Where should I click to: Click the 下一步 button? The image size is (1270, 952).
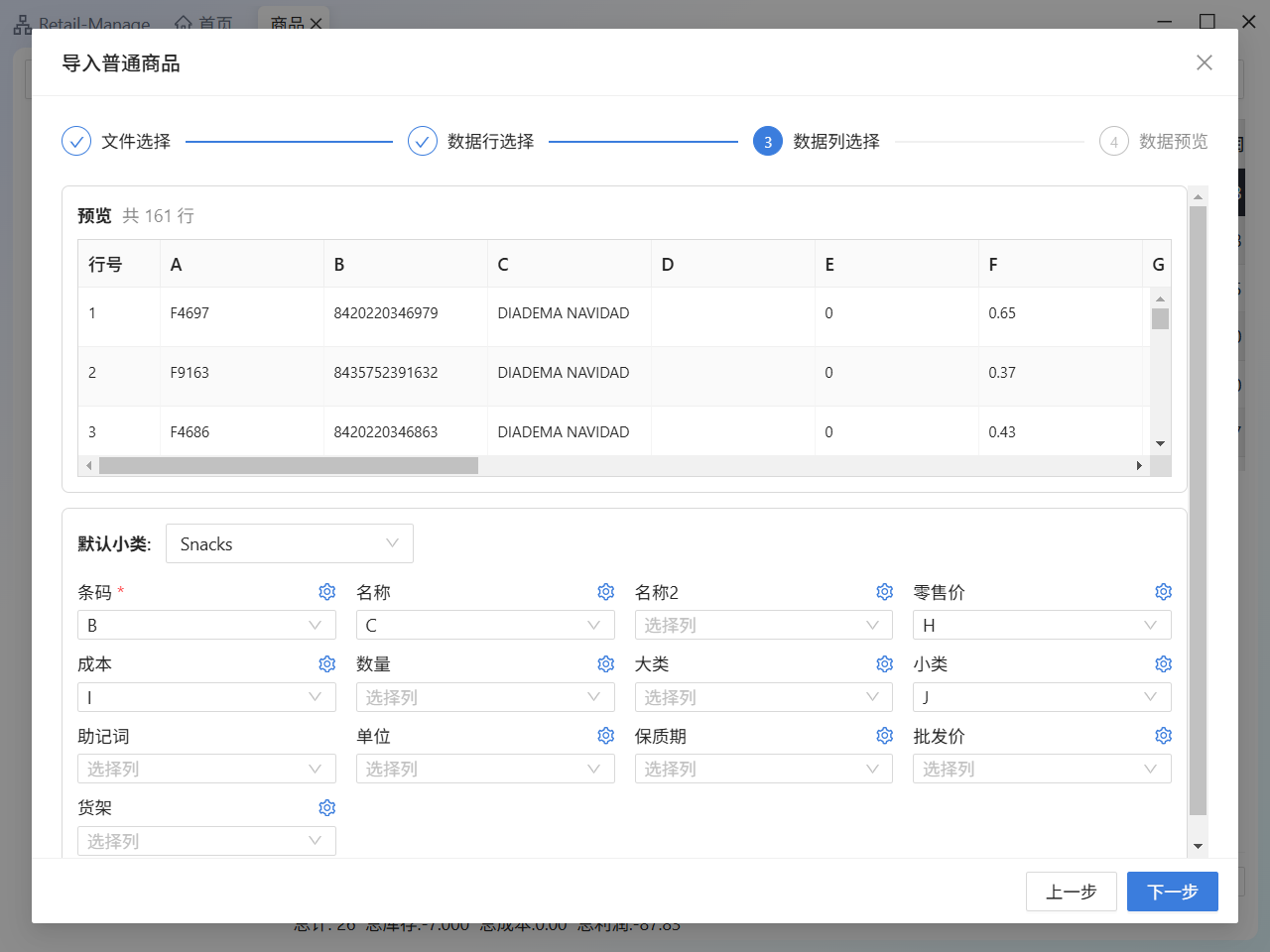point(1172,892)
